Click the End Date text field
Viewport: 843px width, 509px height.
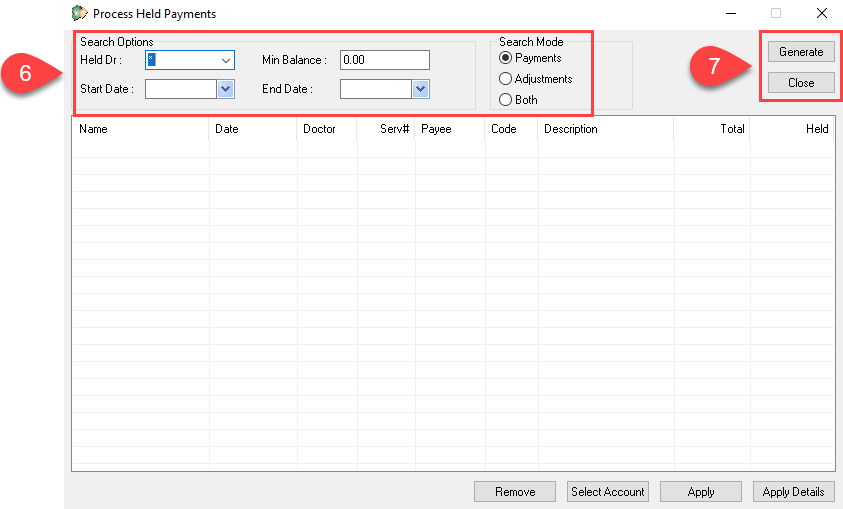[376, 89]
